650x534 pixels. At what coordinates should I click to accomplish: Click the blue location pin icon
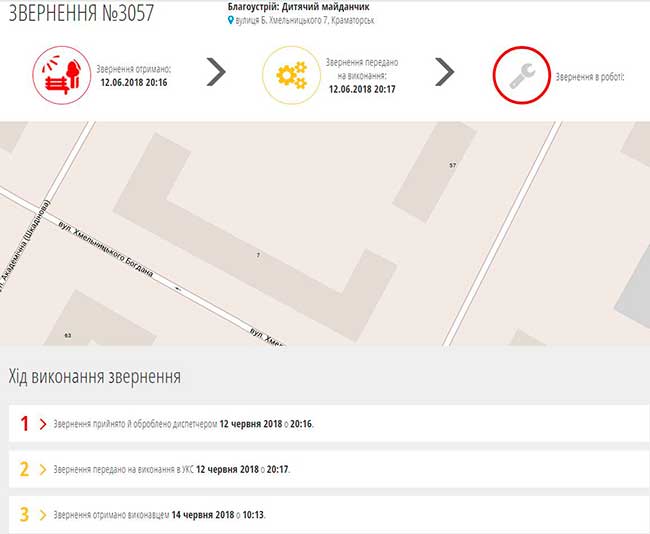point(231,20)
